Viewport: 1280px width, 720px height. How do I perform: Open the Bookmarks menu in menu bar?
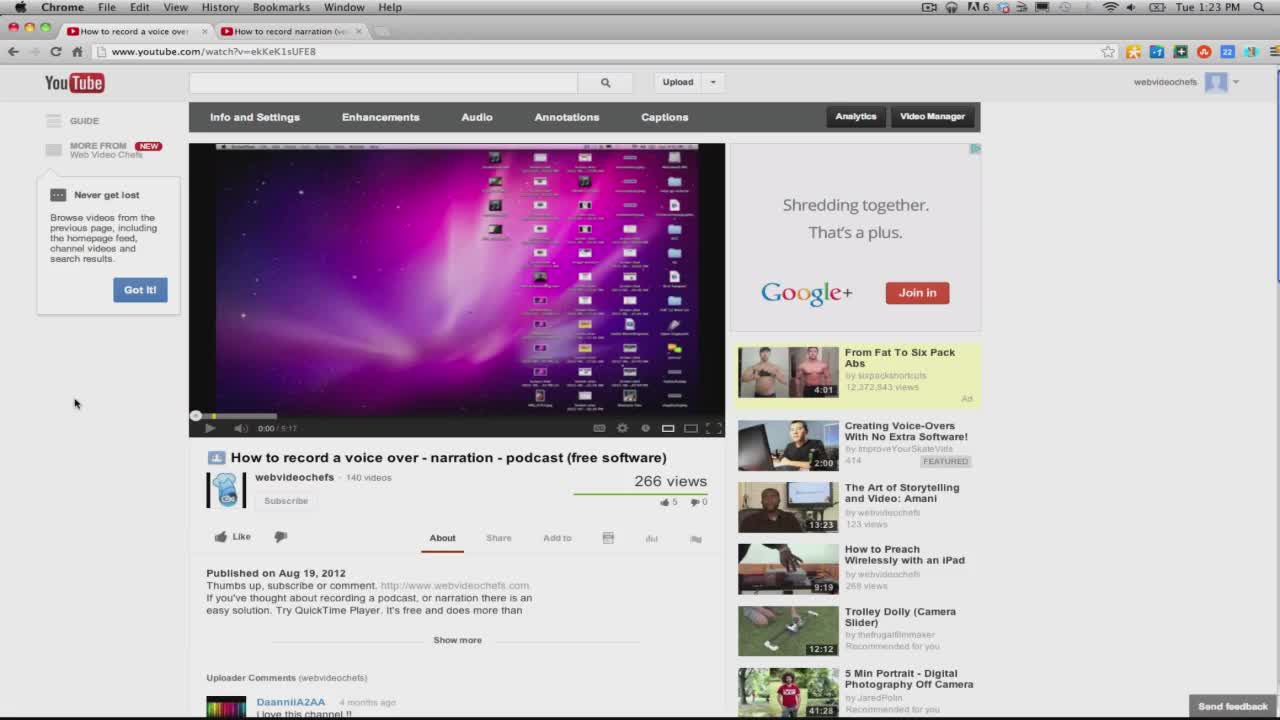(x=281, y=7)
